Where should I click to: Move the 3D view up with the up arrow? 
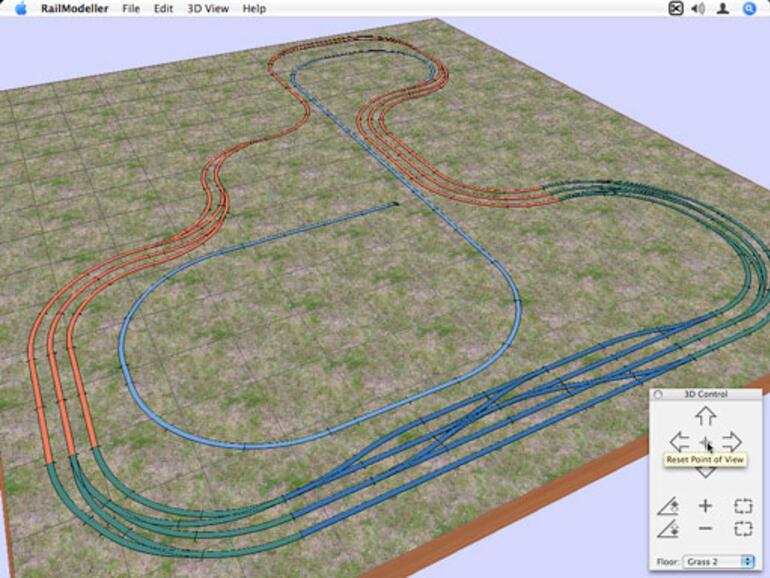706,416
